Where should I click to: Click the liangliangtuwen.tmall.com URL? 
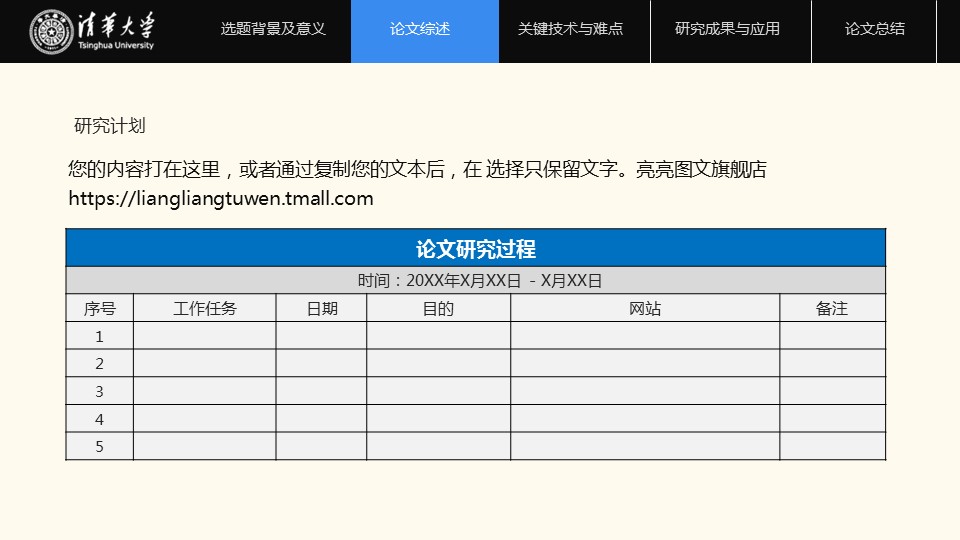pos(221,198)
